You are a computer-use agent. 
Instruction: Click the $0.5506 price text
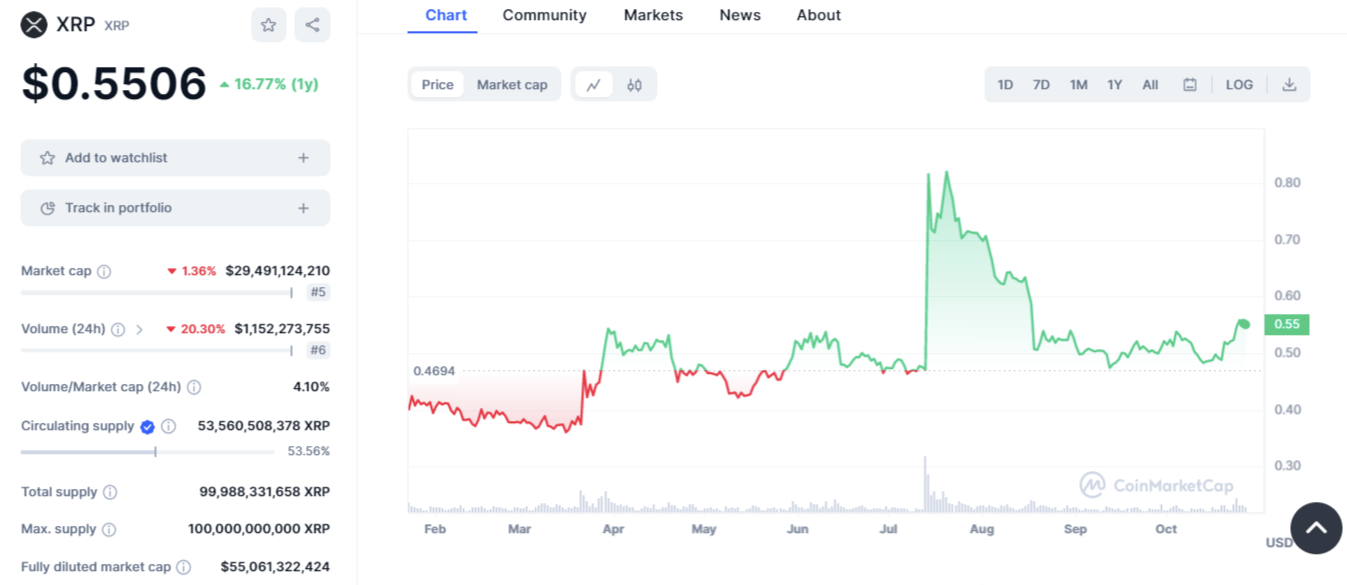[x=114, y=84]
